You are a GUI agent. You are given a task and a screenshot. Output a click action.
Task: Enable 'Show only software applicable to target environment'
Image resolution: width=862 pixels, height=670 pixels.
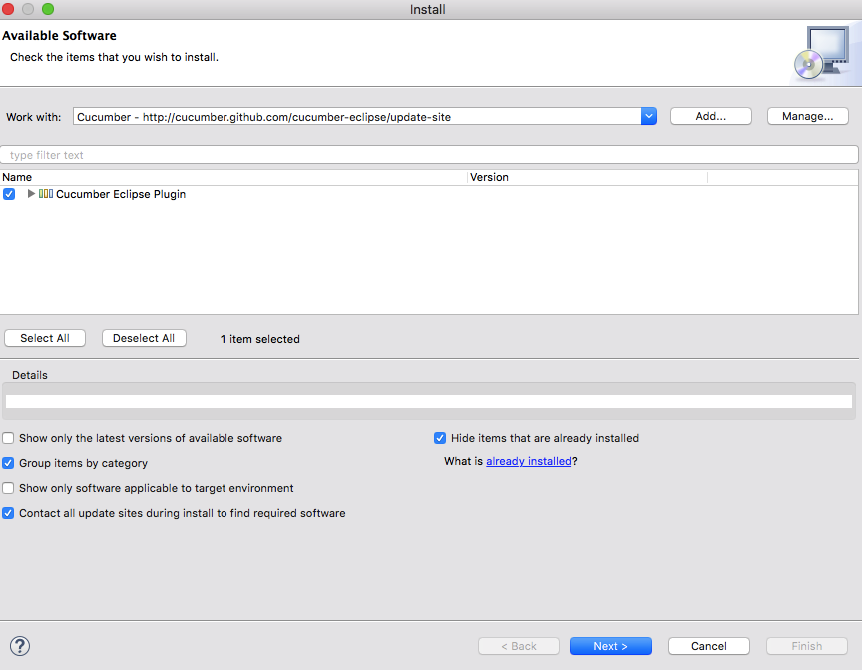(8, 488)
